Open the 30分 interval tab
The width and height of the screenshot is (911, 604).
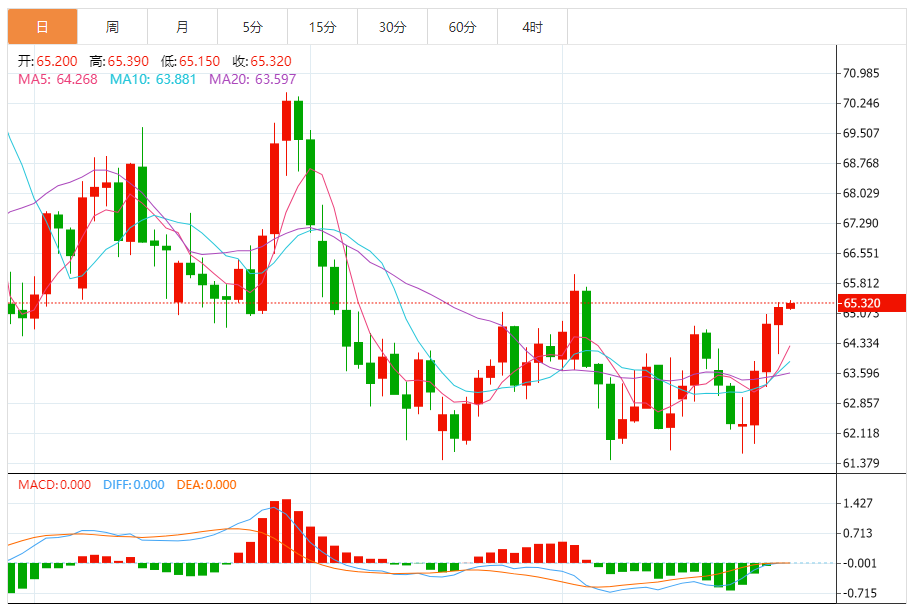pyautogui.click(x=392, y=27)
